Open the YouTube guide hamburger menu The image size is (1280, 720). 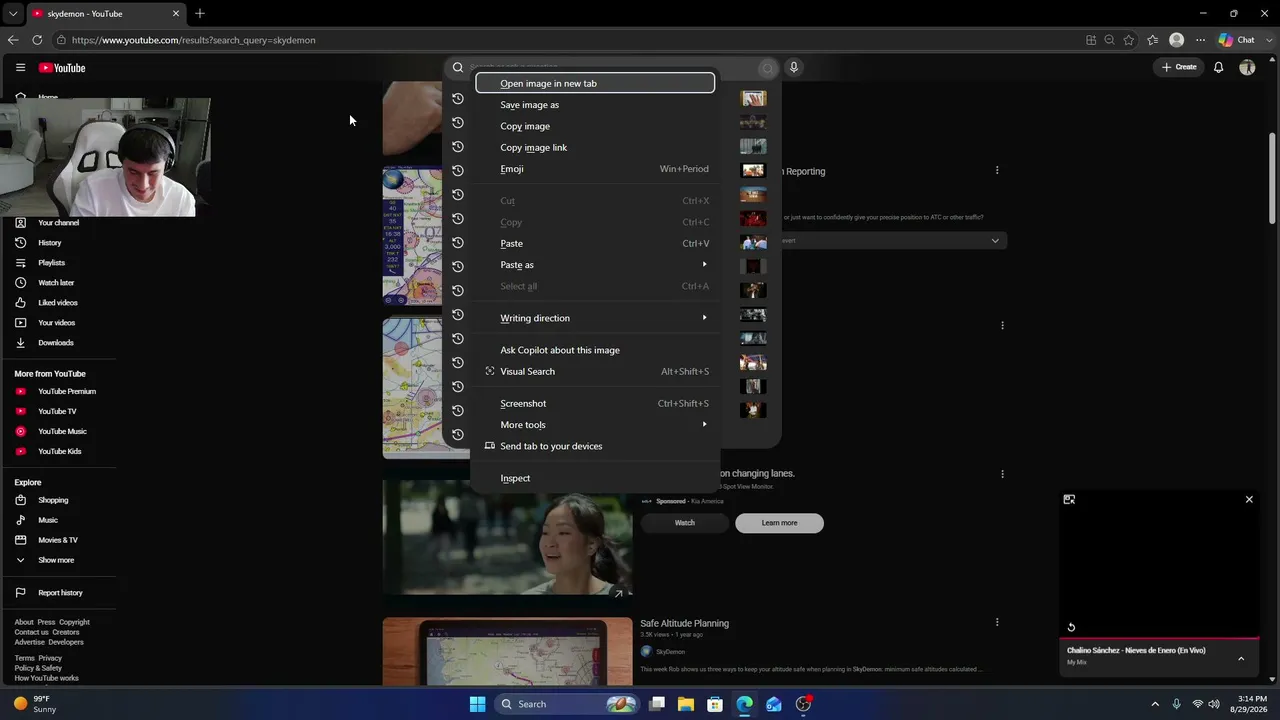(x=20, y=67)
